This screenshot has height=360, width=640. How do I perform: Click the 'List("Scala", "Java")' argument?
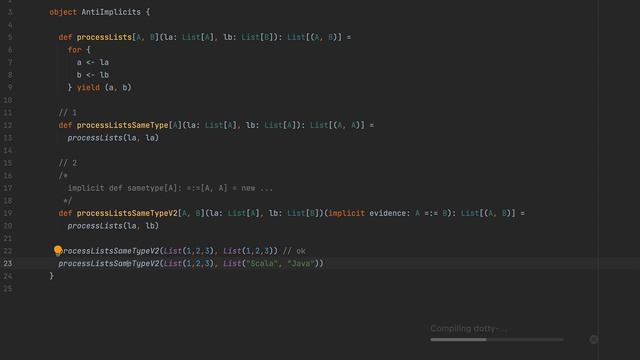click(271, 264)
